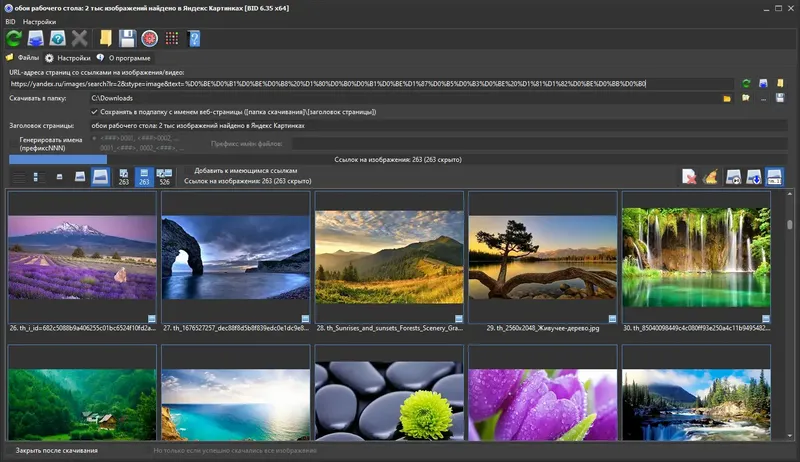Click the yellow folder icon beside the download path

coord(727,98)
